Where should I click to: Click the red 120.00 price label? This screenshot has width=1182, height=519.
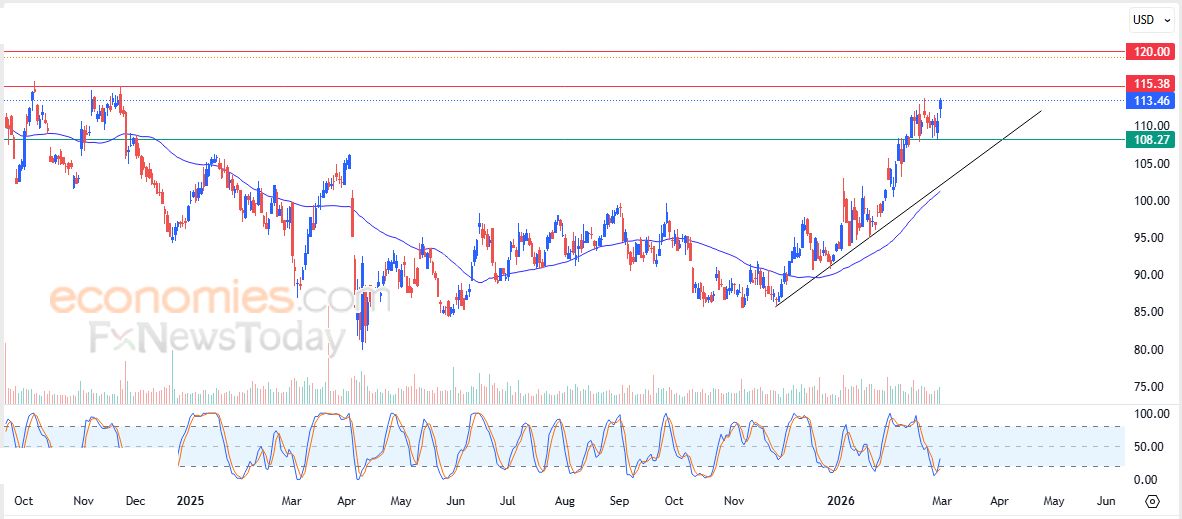pos(1148,51)
